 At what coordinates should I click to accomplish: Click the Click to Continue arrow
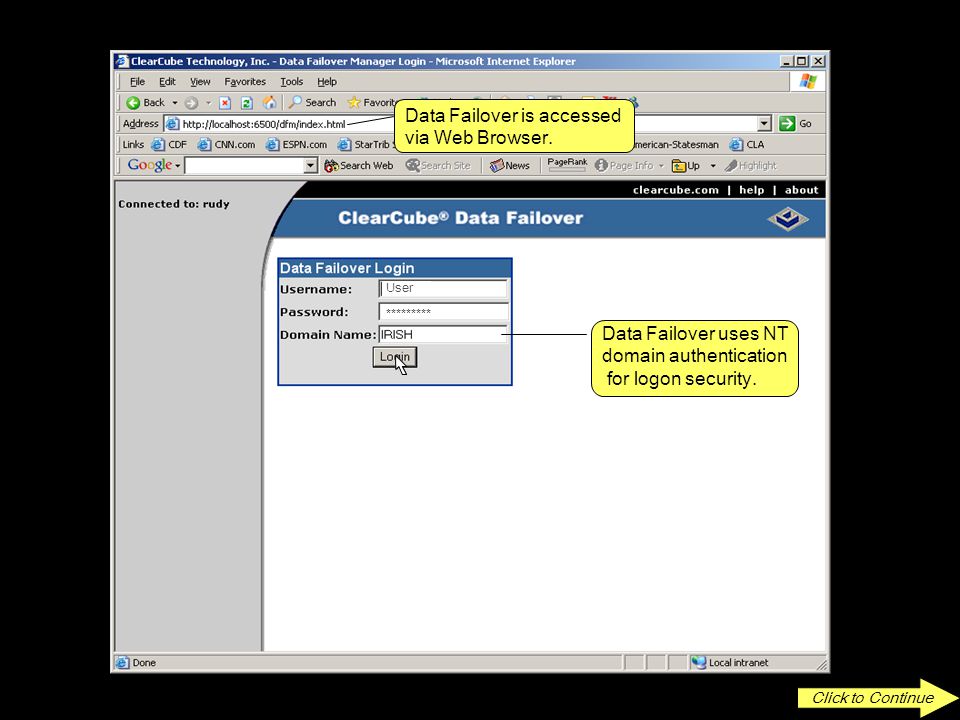click(878, 698)
